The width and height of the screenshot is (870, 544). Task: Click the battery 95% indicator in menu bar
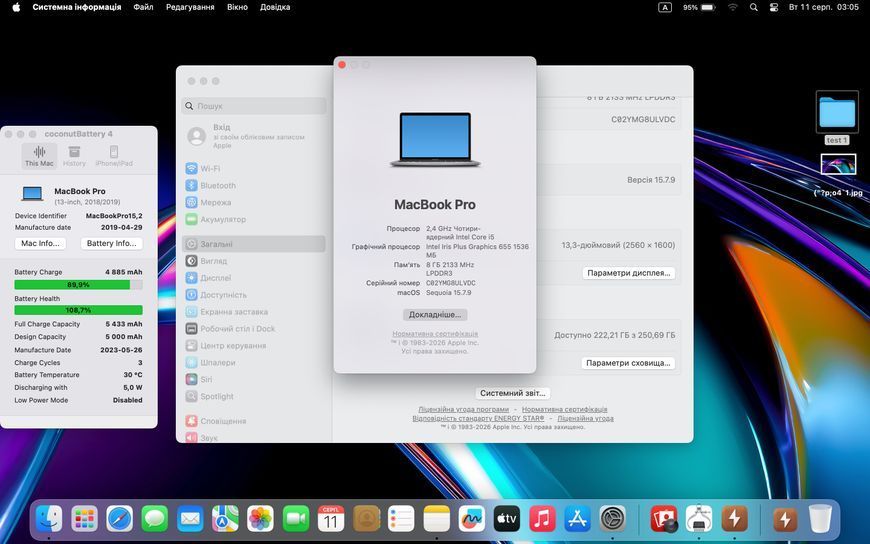[x=699, y=7]
